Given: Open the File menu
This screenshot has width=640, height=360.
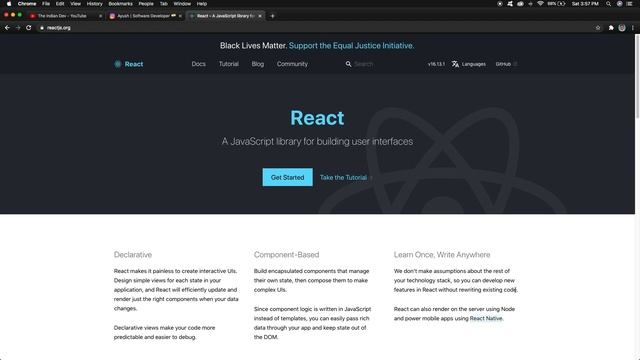Looking at the screenshot, I should click(x=46, y=4).
